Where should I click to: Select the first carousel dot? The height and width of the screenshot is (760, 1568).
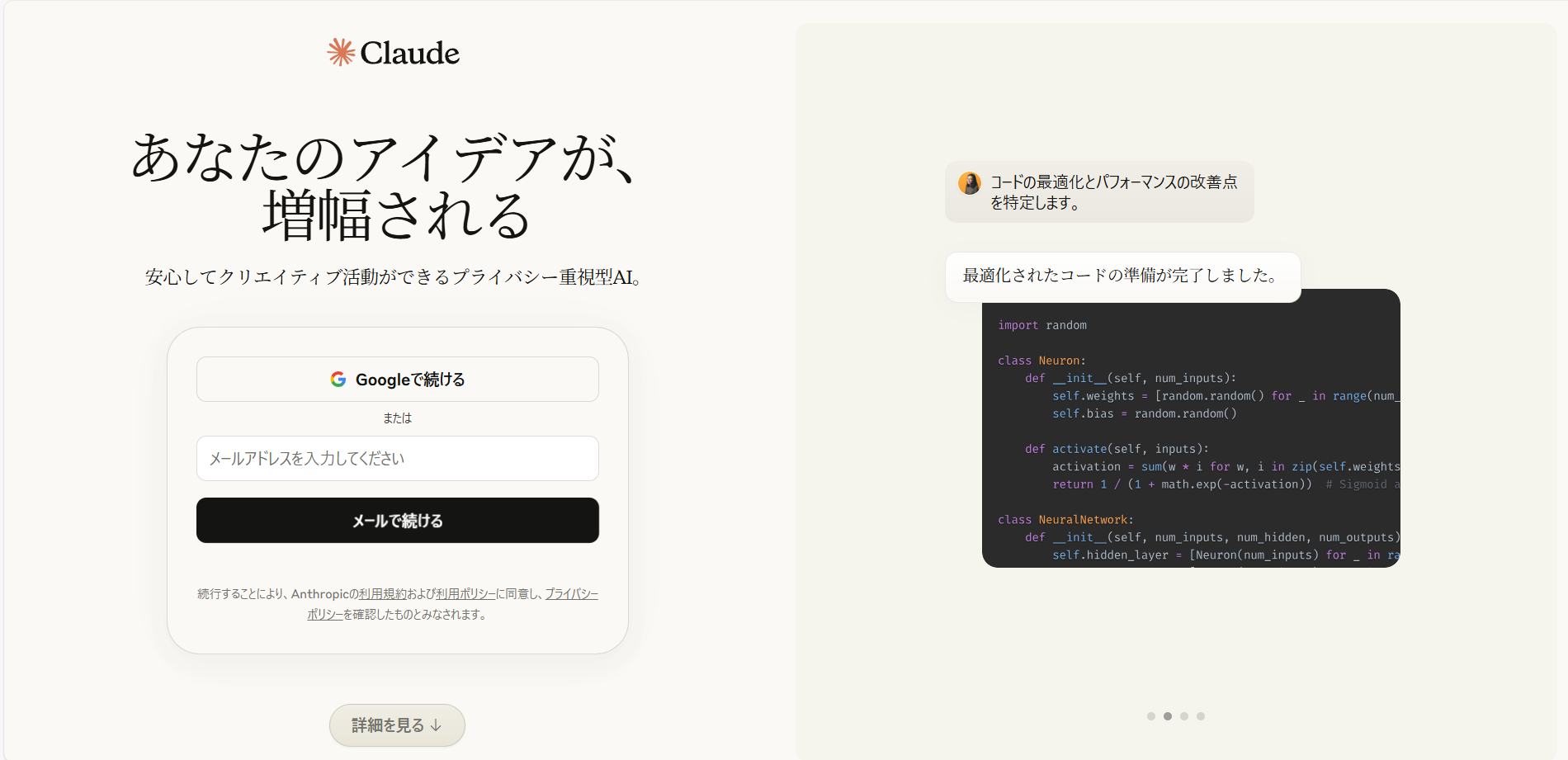coord(1151,716)
